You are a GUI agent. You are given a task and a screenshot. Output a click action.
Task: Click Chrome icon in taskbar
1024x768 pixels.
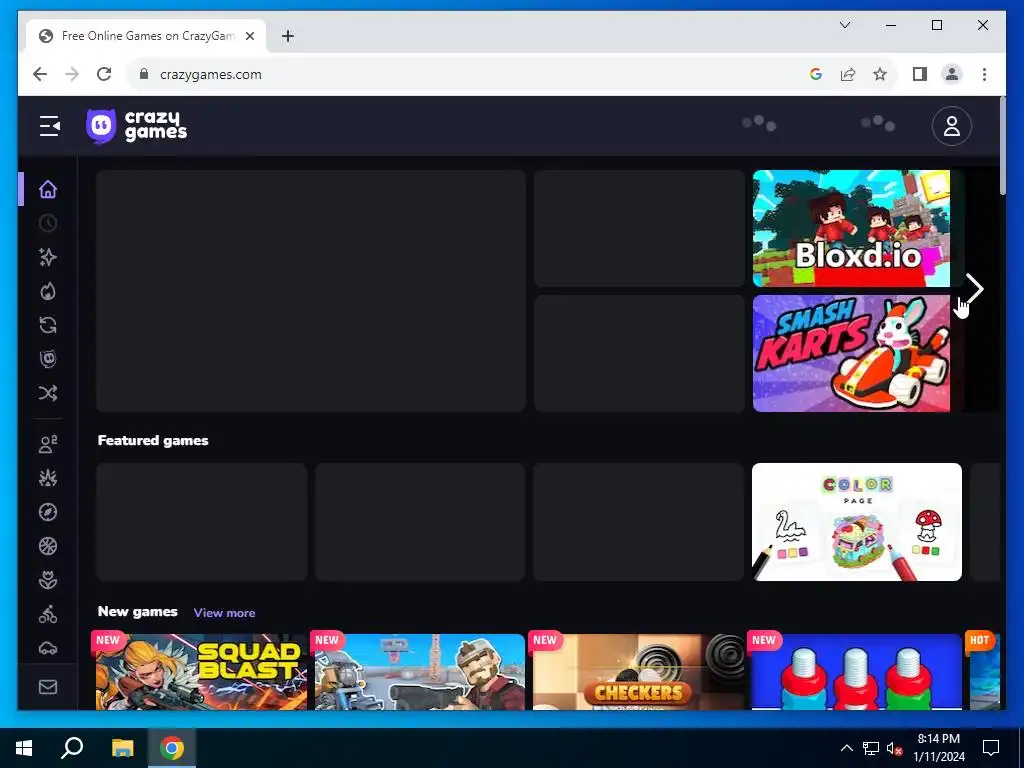click(172, 748)
